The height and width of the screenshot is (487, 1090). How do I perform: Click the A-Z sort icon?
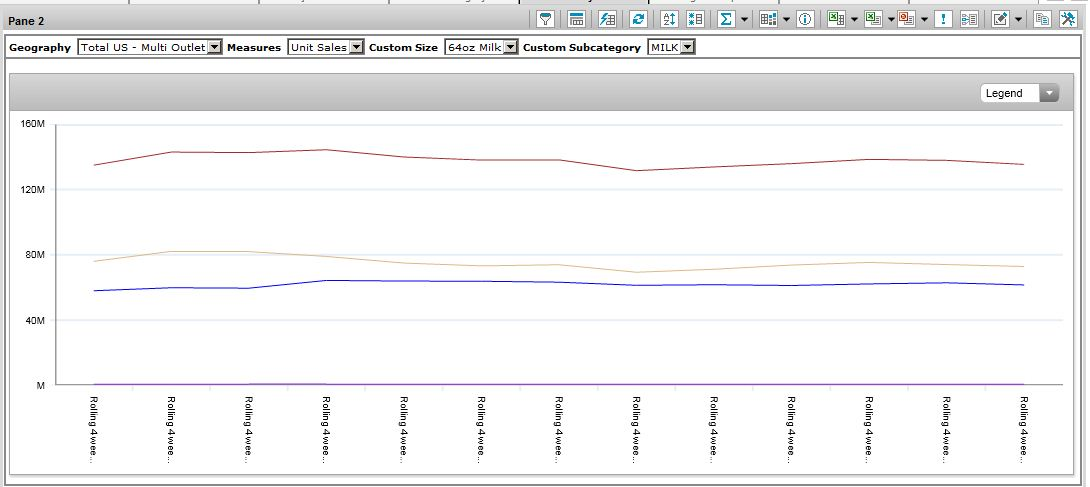coord(670,20)
